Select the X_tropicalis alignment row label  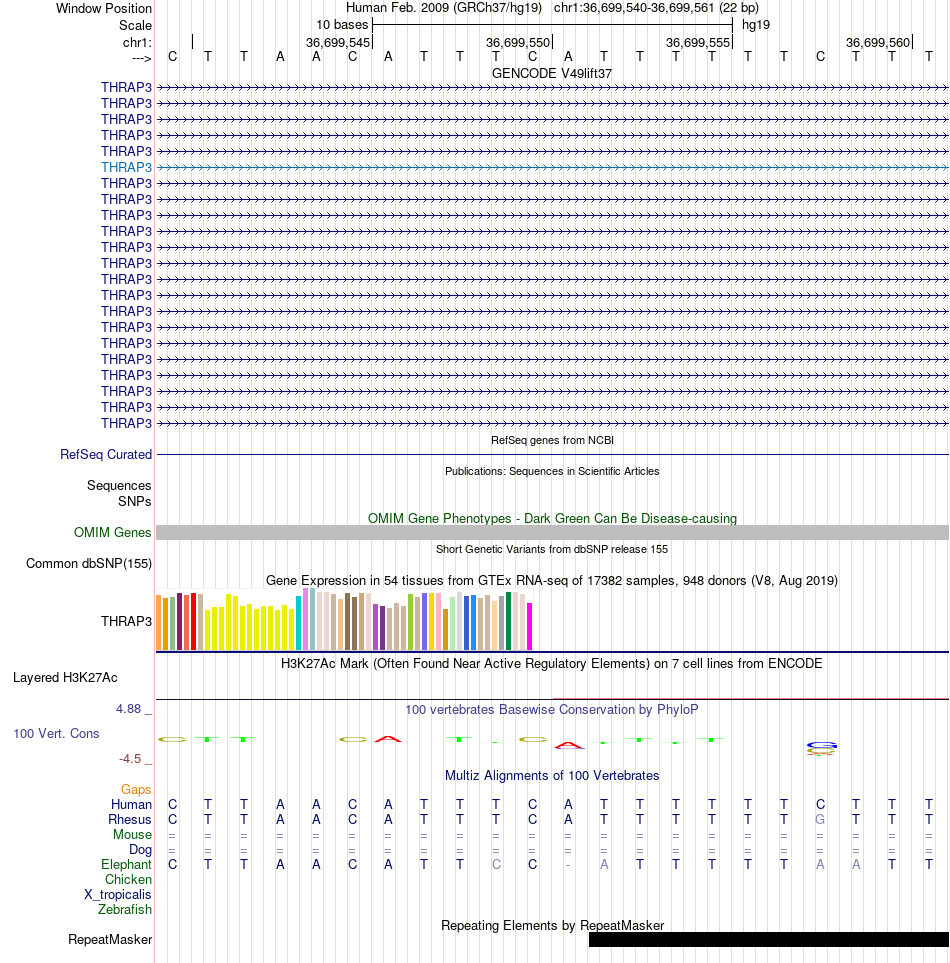[x=117, y=894]
